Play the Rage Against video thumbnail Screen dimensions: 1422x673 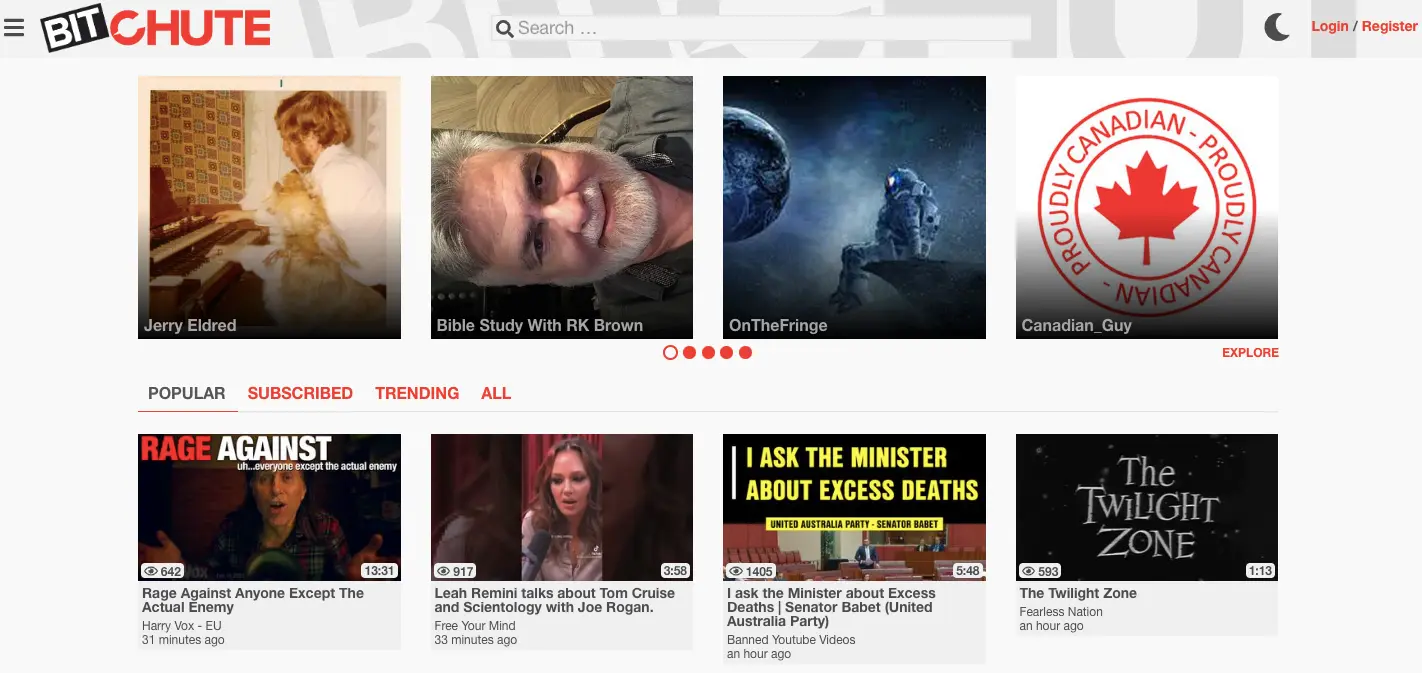(269, 507)
